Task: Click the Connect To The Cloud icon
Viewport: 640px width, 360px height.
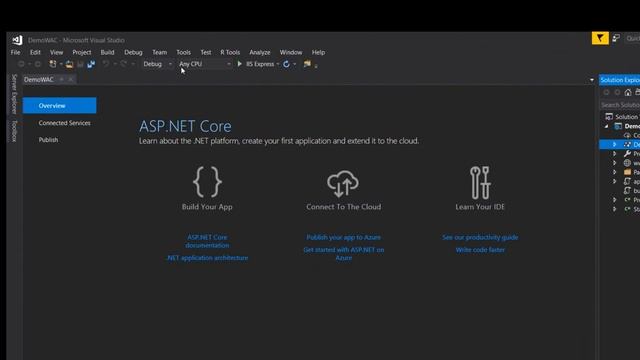Action: (343, 184)
